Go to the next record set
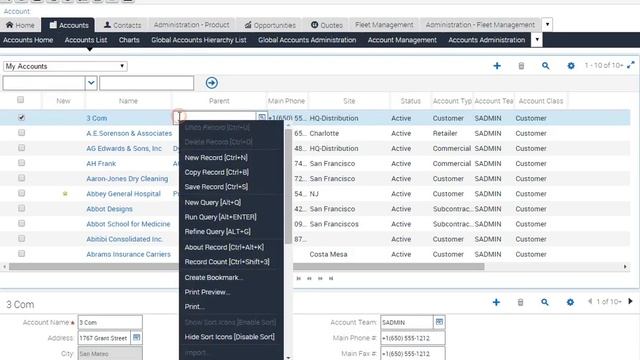This screenshot has height=360, width=640. tap(320, 278)
